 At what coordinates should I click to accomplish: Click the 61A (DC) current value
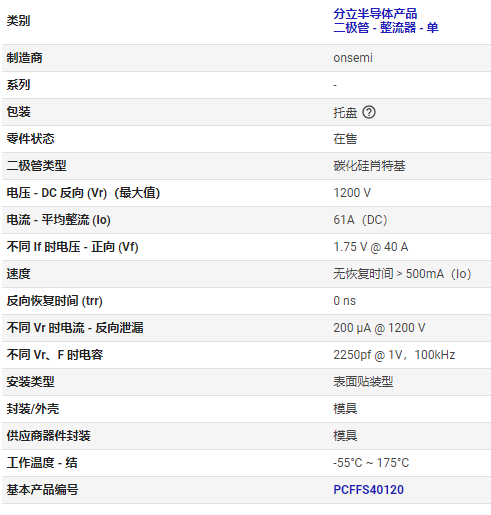(x=360, y=220)
